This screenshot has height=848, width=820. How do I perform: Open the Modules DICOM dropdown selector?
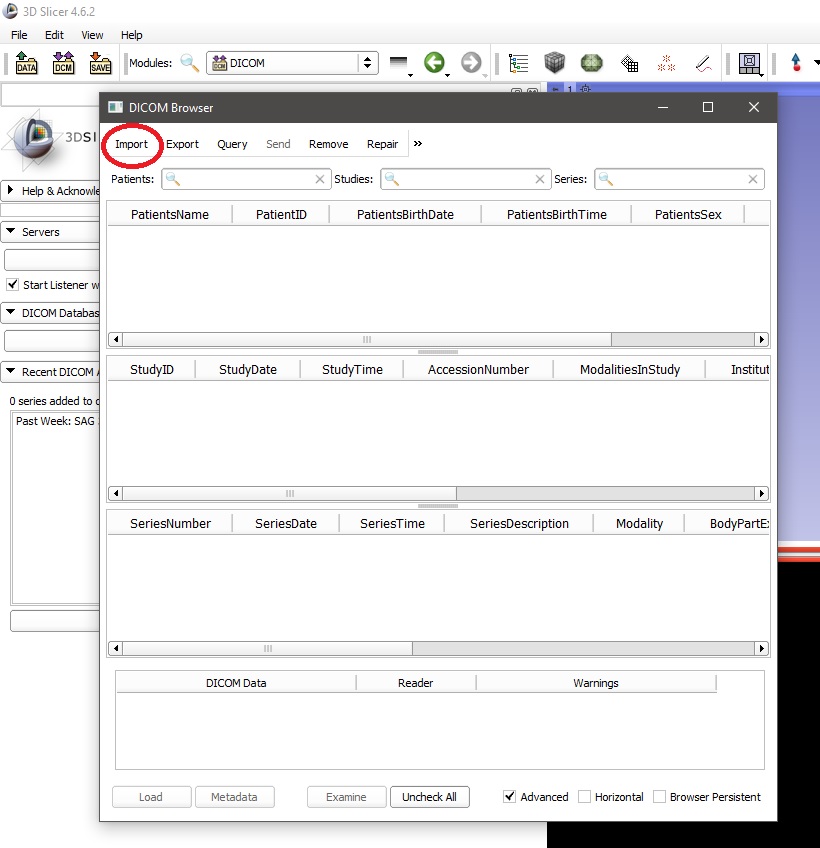coord(292,63)
